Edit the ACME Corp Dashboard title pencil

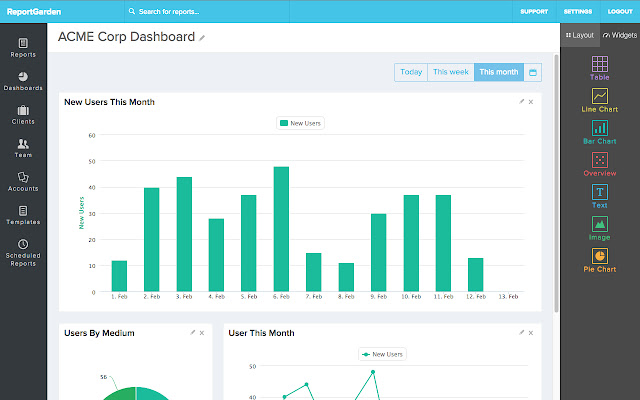[x=202, y=38]
